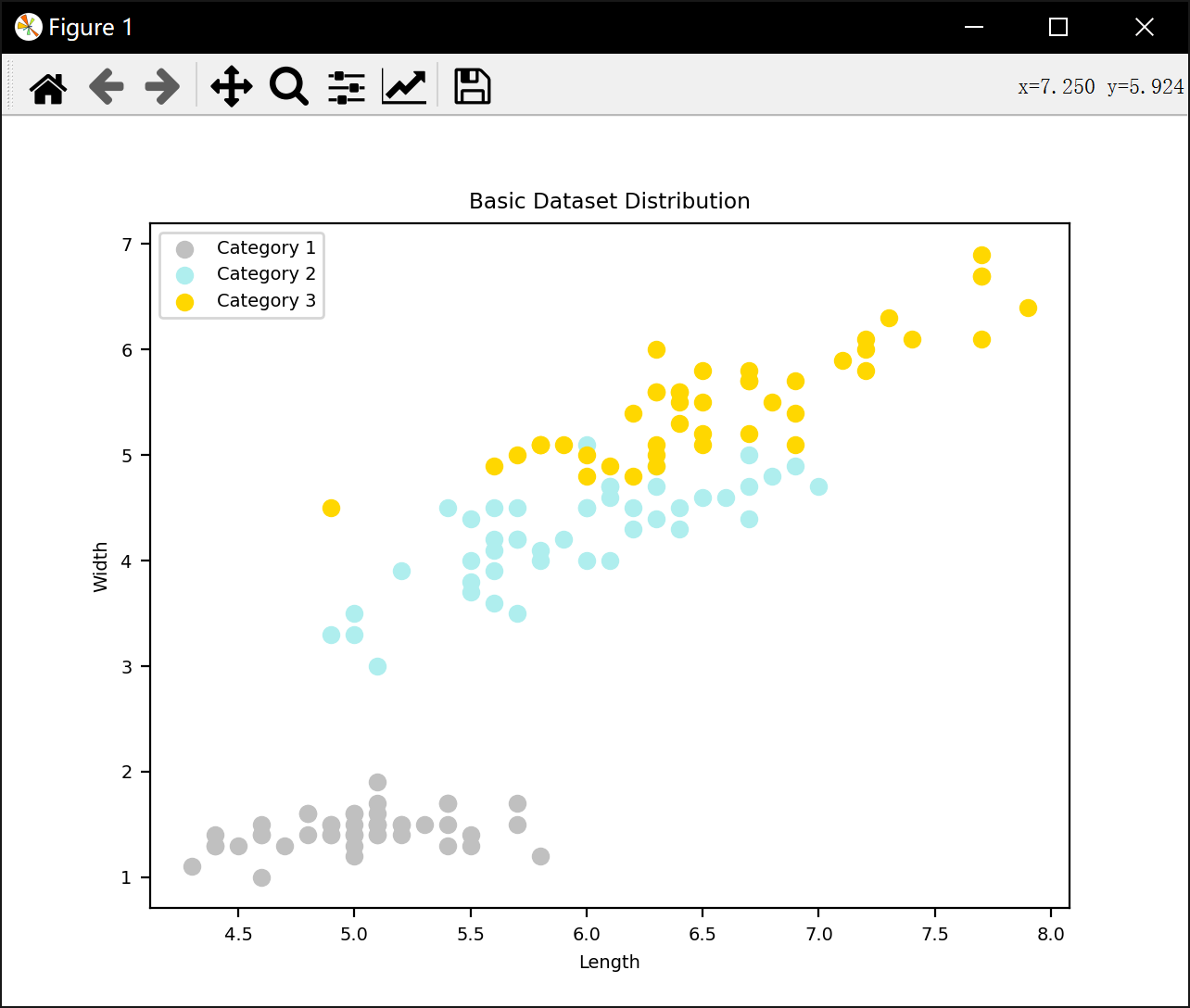Viewport: 1190px width, 1008px height.
Task: Save the figure with the floppy icon
Action: coord(472,86)
